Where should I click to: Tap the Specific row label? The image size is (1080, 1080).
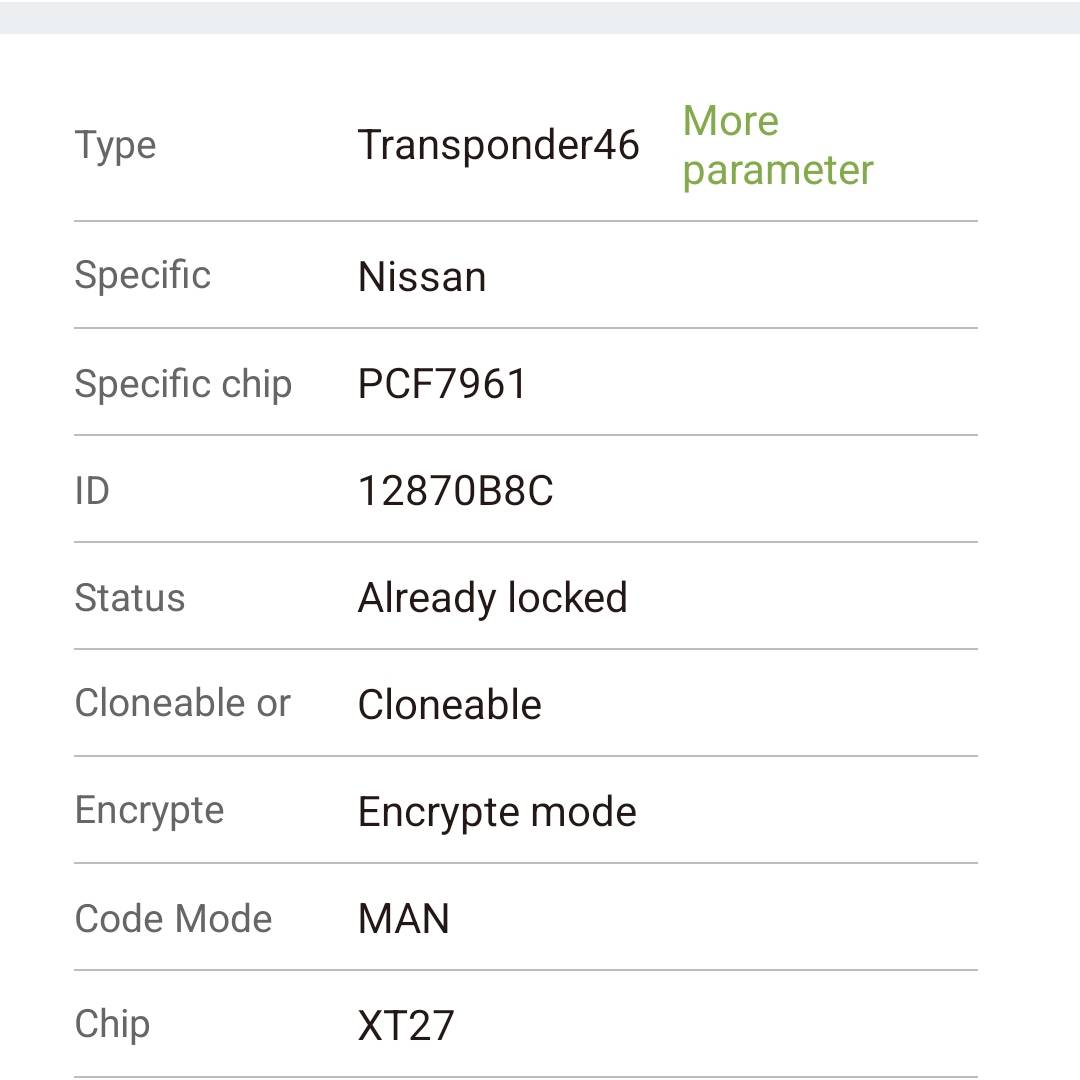pos(143,276)
